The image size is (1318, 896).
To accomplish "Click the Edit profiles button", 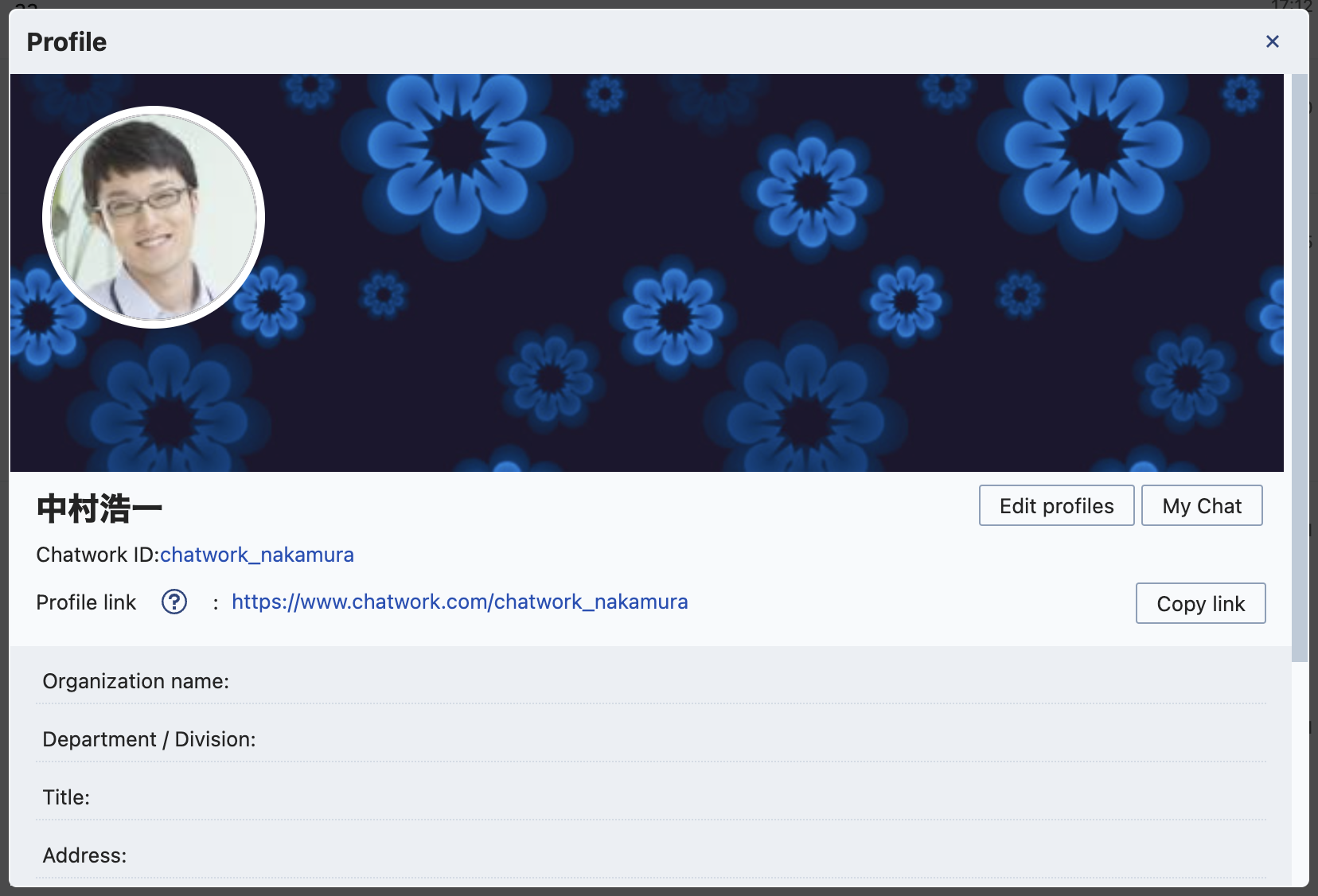I will point(1056,505).
